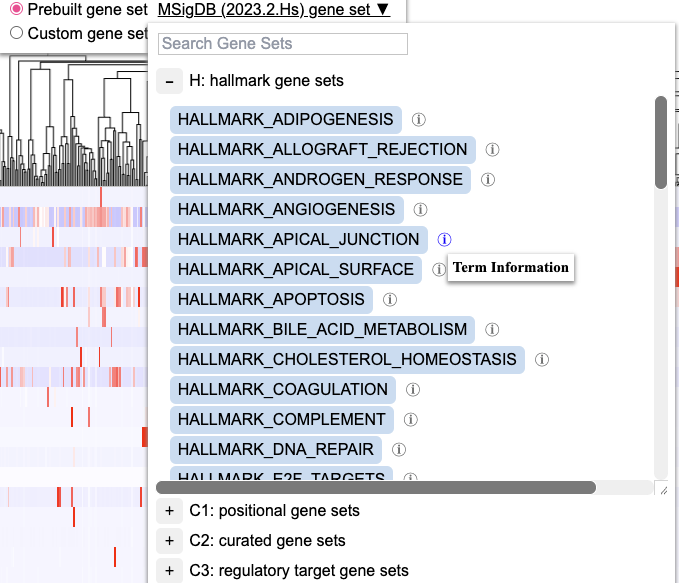Expand the C3: regulatory target gene sets group
The image size is (679, 583).
click(x=169, y=570)
